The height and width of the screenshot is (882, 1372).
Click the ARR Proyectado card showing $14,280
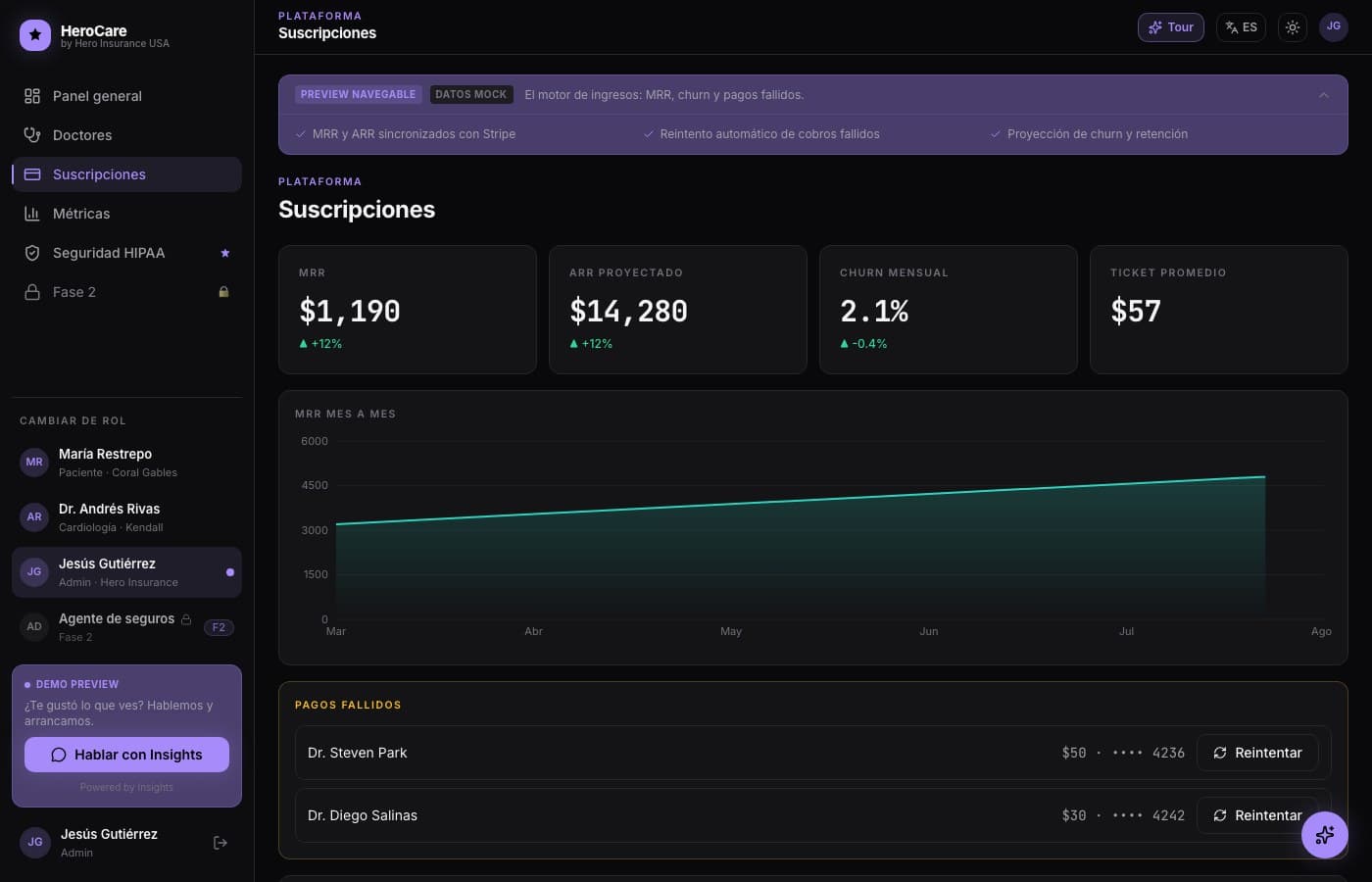[678, 310]
